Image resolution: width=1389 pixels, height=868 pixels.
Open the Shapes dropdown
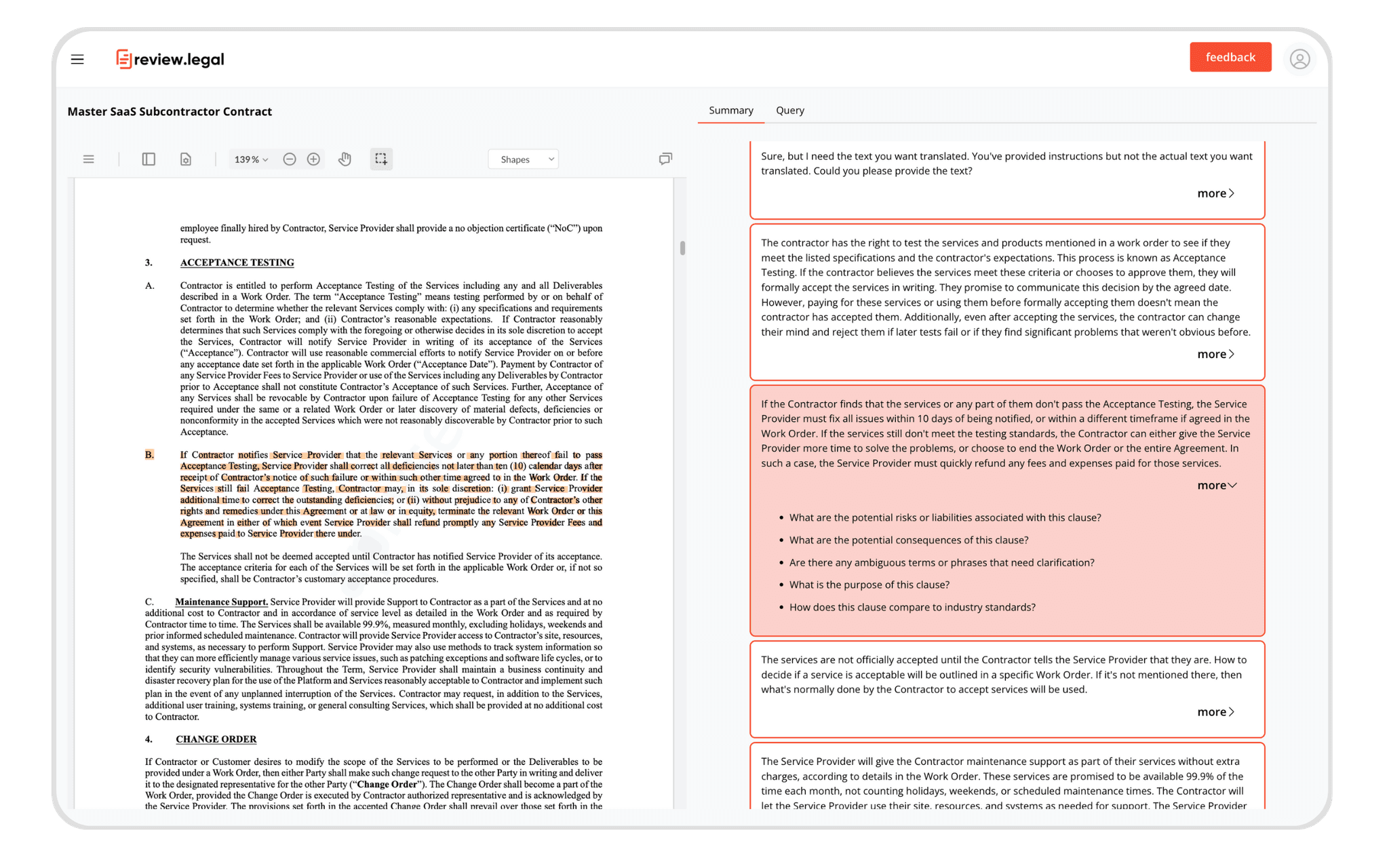click(523, 159)
